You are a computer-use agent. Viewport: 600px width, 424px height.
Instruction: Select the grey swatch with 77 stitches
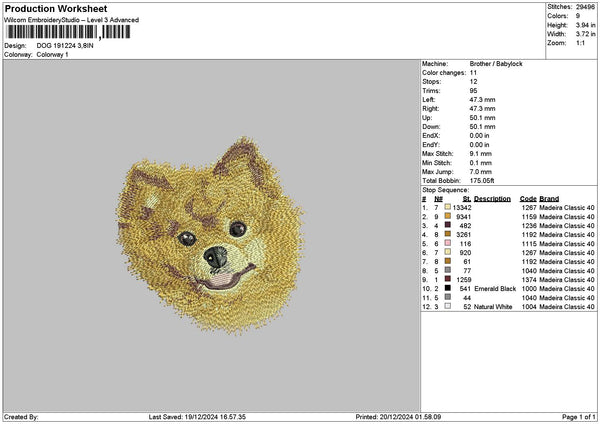point(448,270)
